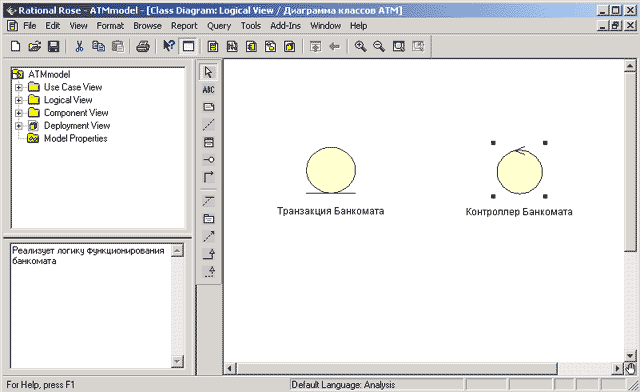Click in the documentation text area

(x=90, y=306)
